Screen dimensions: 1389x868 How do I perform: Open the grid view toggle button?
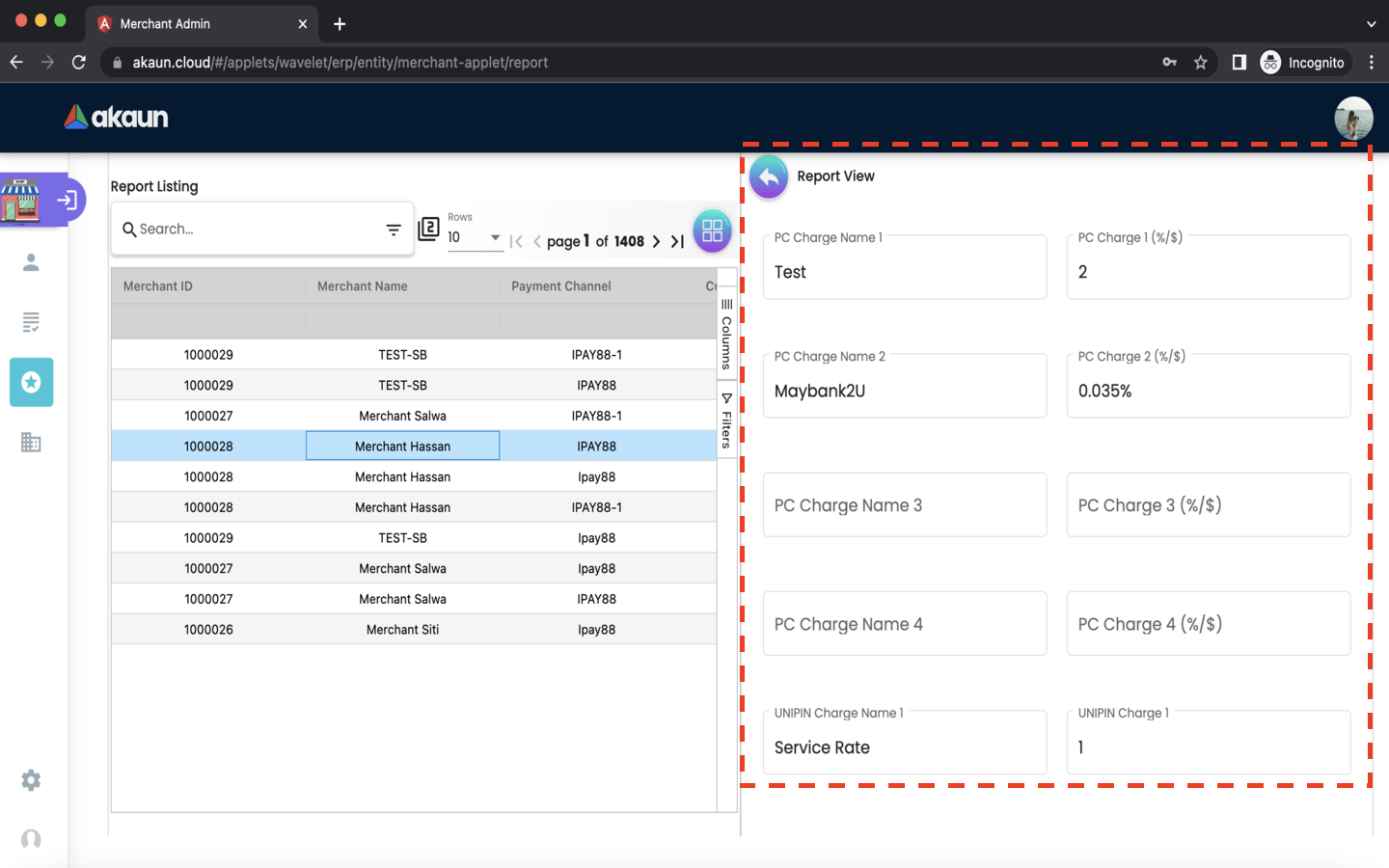[712, 231]
